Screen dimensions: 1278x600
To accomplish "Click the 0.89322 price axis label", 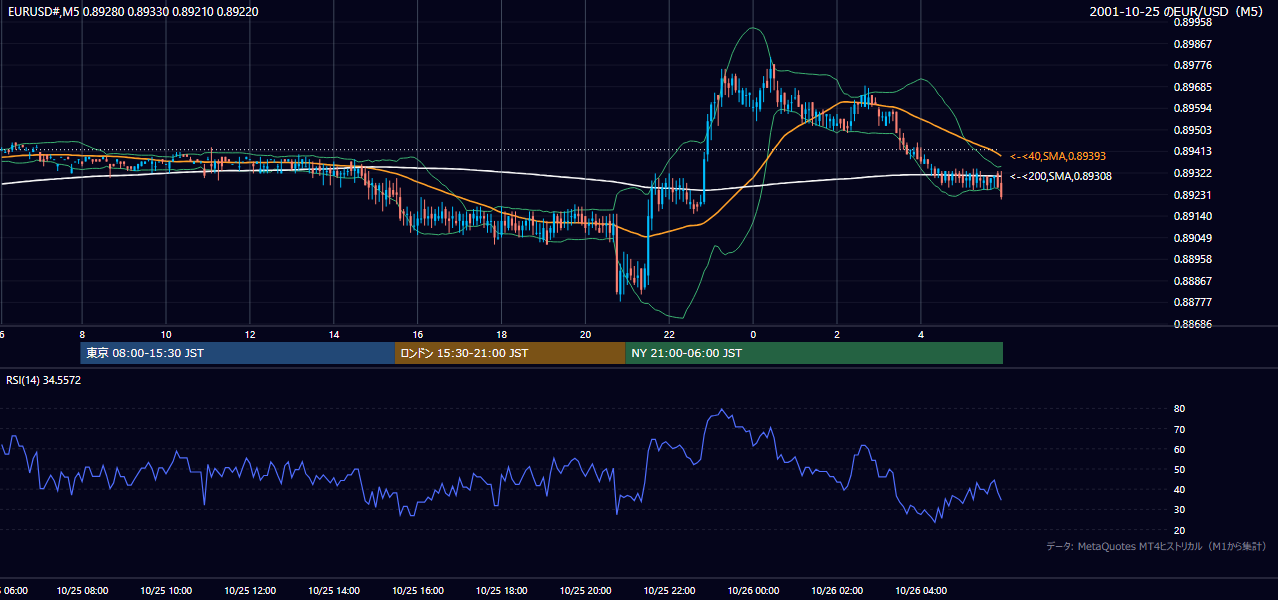I will coord(1192,173).
